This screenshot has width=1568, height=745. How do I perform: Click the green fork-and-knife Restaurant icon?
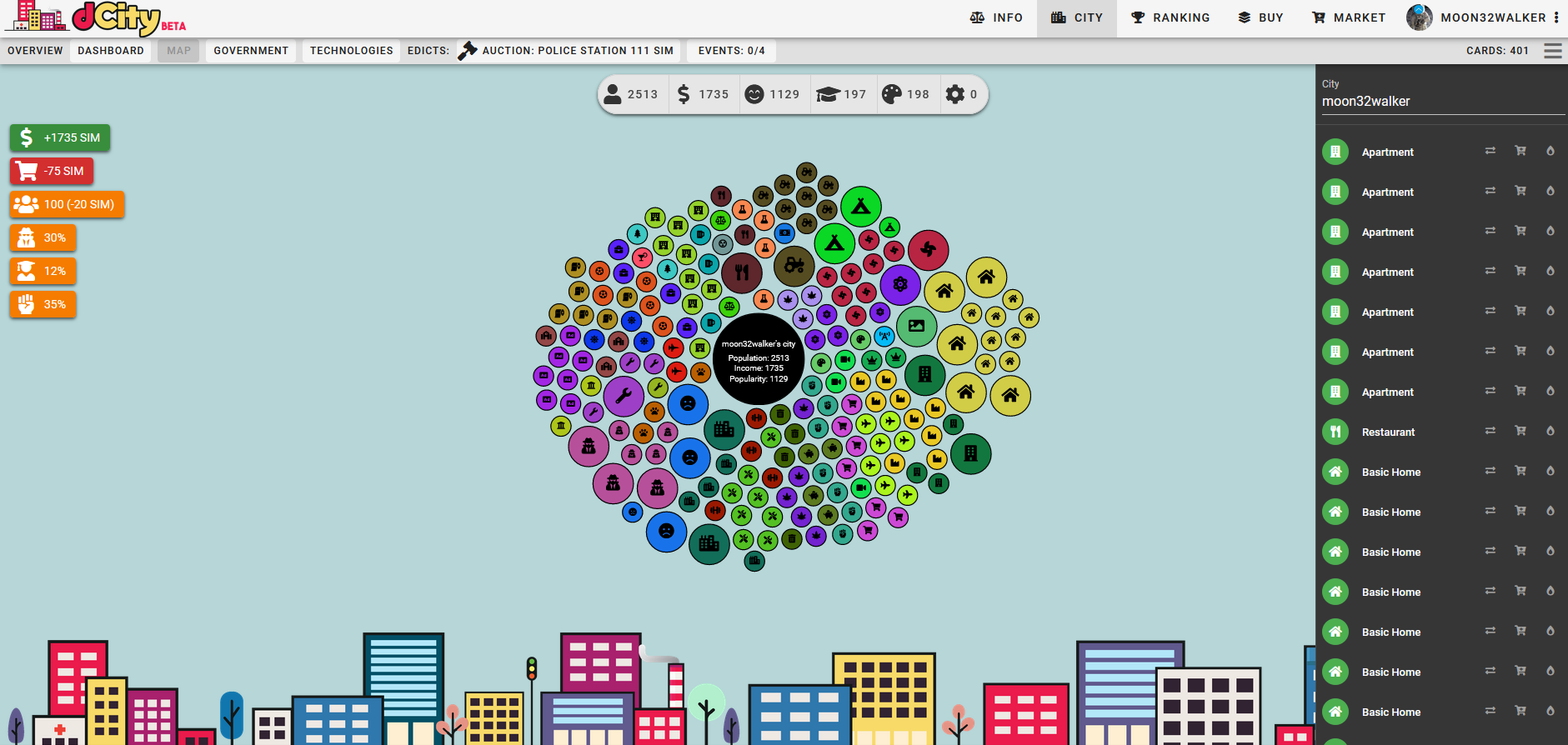[x=1335, y=432]
